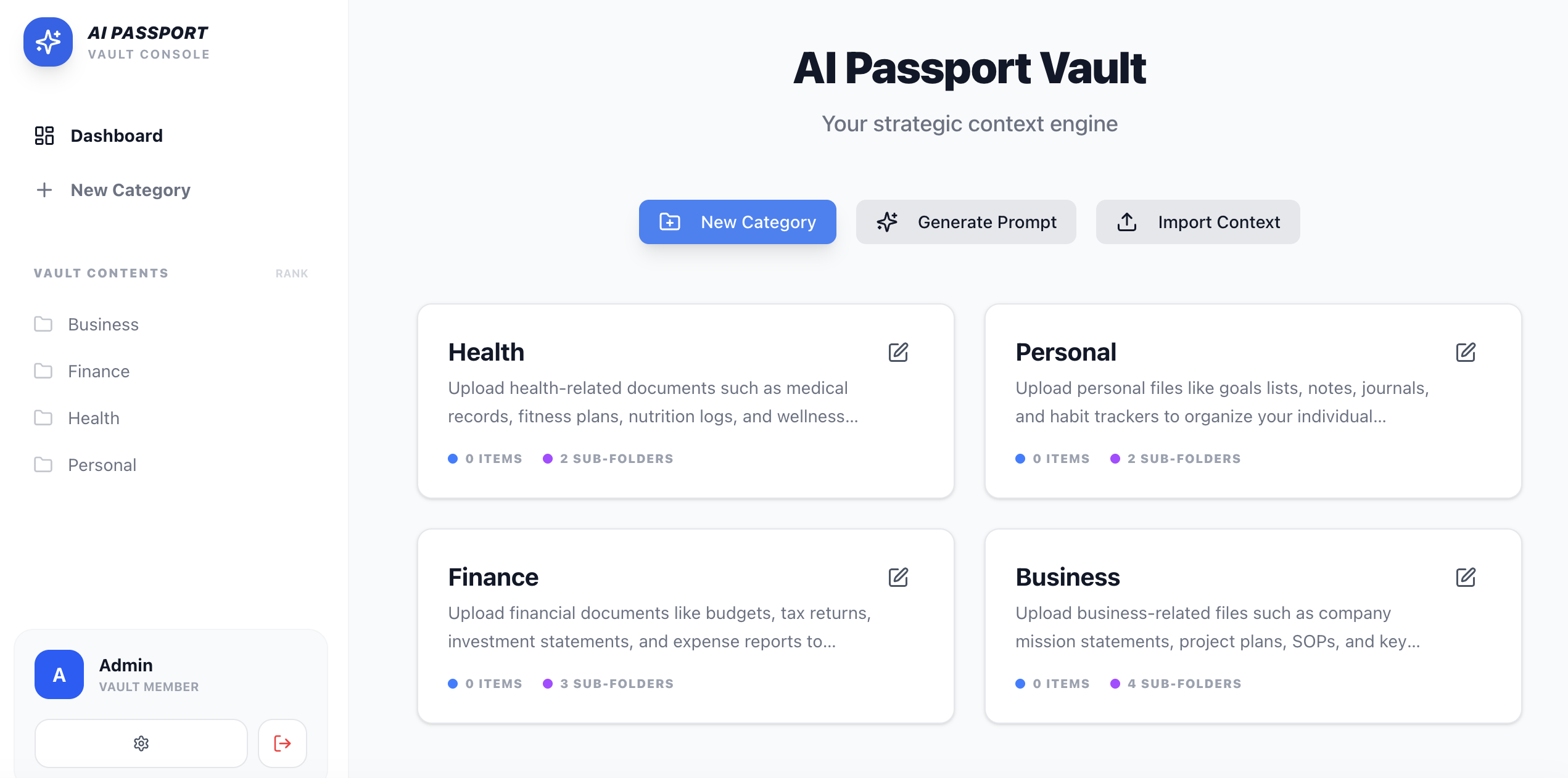Viewport: 1568px width, 778px height.
Task: Select the Dashboard grid icon
Action: click(x=43, y=136)
